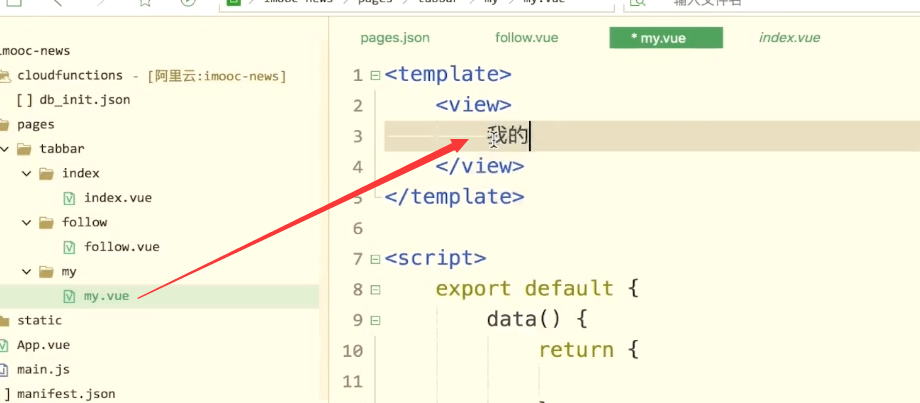The width and height of the screenshot is (920, 403).
Task: Click the export default code text
Action: click(x=525, y=289)
